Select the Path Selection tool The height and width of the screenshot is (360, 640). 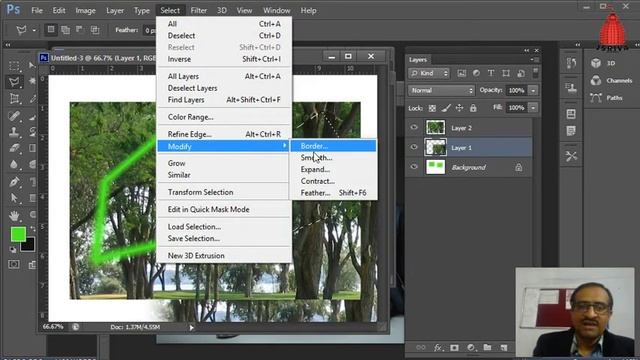tap(14, 198)
